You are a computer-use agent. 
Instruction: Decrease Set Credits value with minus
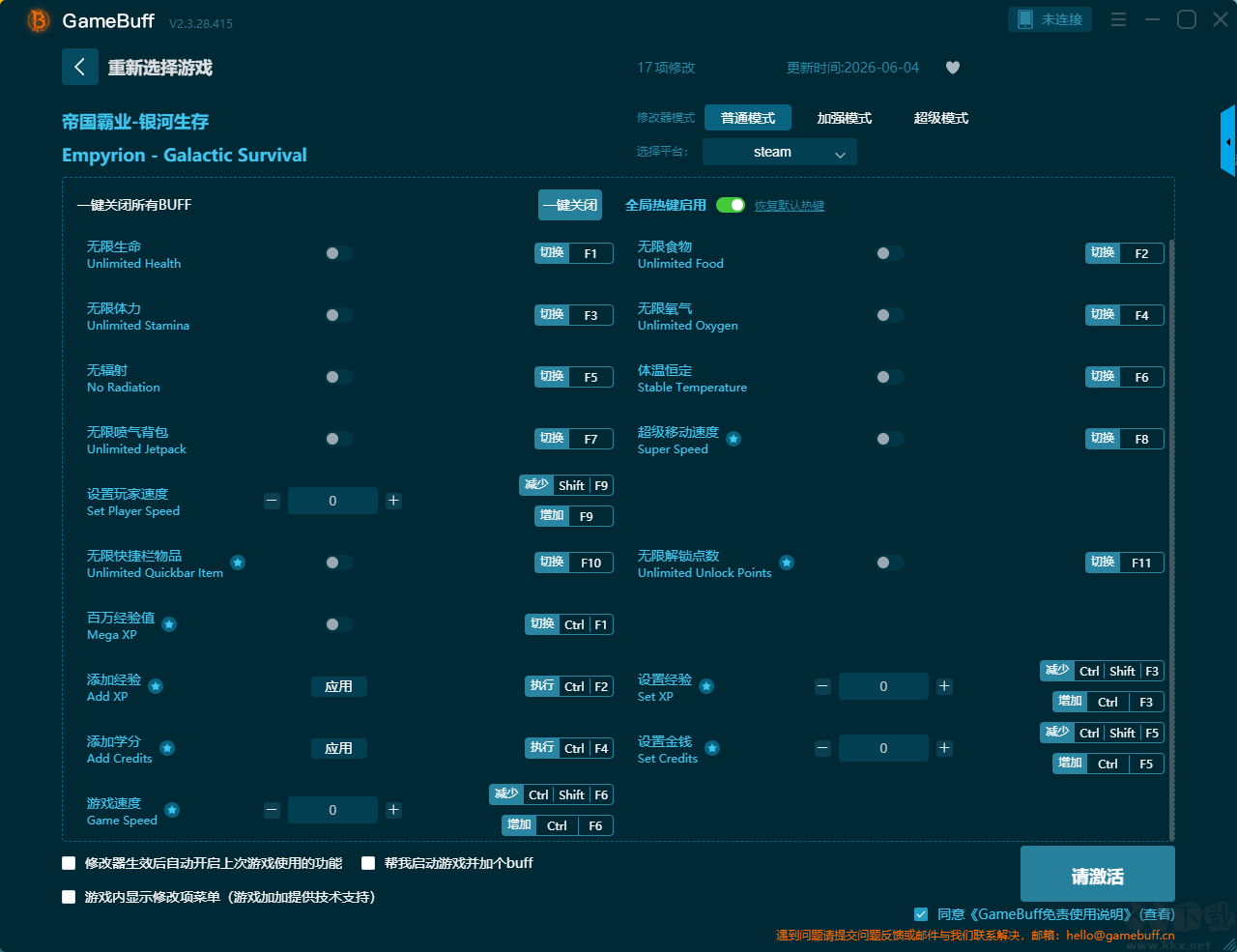822,748
